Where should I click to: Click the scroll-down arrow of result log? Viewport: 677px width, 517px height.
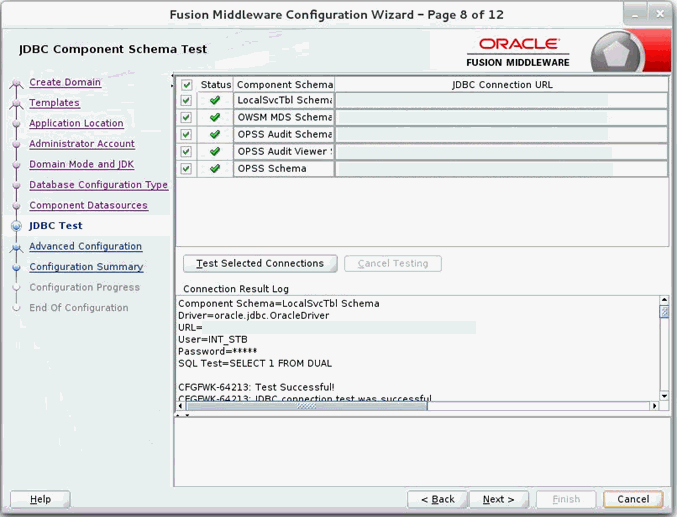[x=664, y=396]
